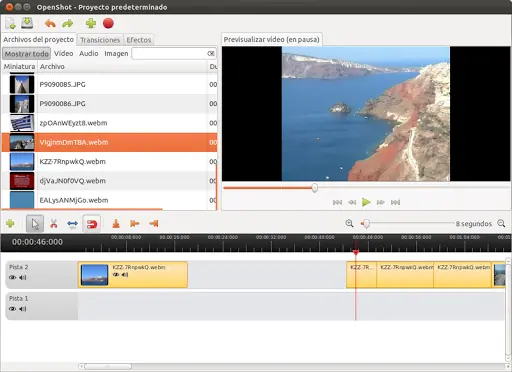The height and width of the screenshot is (372, 512).
Task: Toggle speaker icon on first KZZ-7RnpwkQ clip
Action: point(125,275)
